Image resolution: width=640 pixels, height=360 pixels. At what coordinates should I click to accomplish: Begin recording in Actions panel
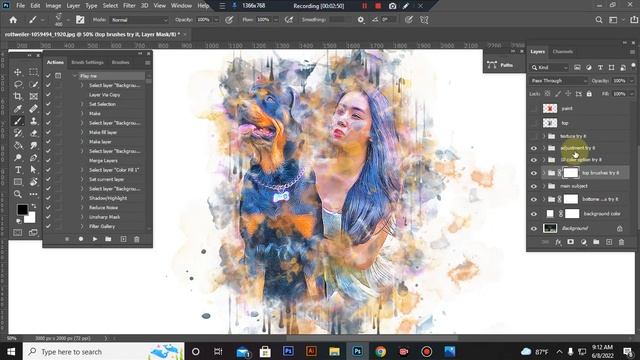(x=81, y=239)
